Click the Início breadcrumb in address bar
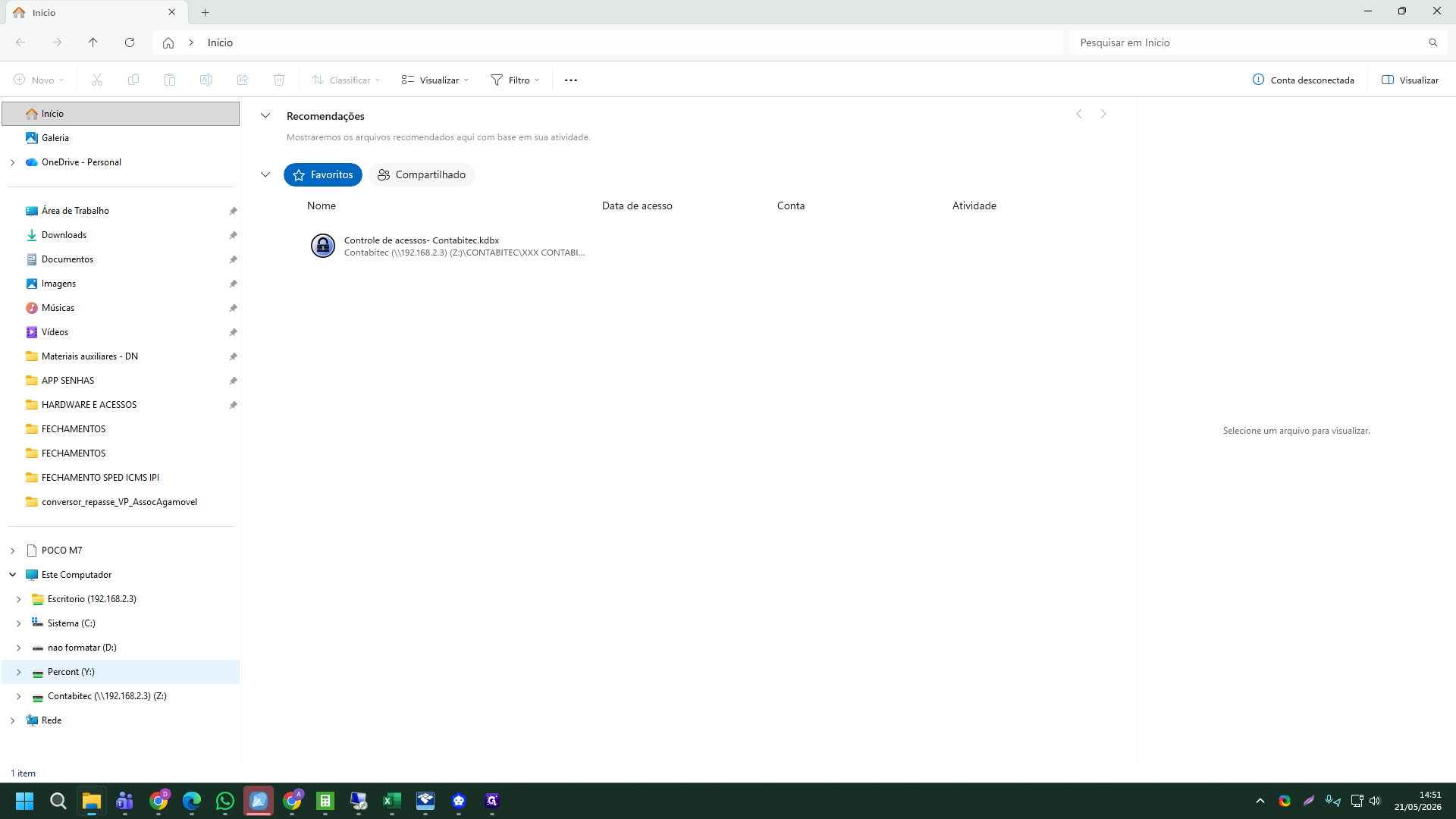The height and width of the screenshot is (819, 1456). pyautogui.click(x=220, y=42)
